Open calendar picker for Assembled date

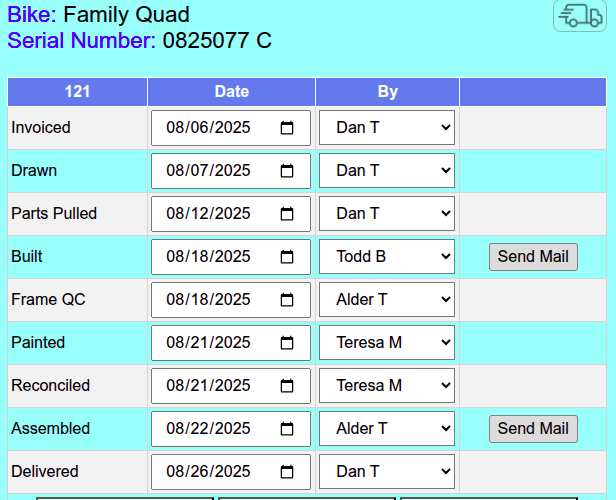click(x=287, y=429)
